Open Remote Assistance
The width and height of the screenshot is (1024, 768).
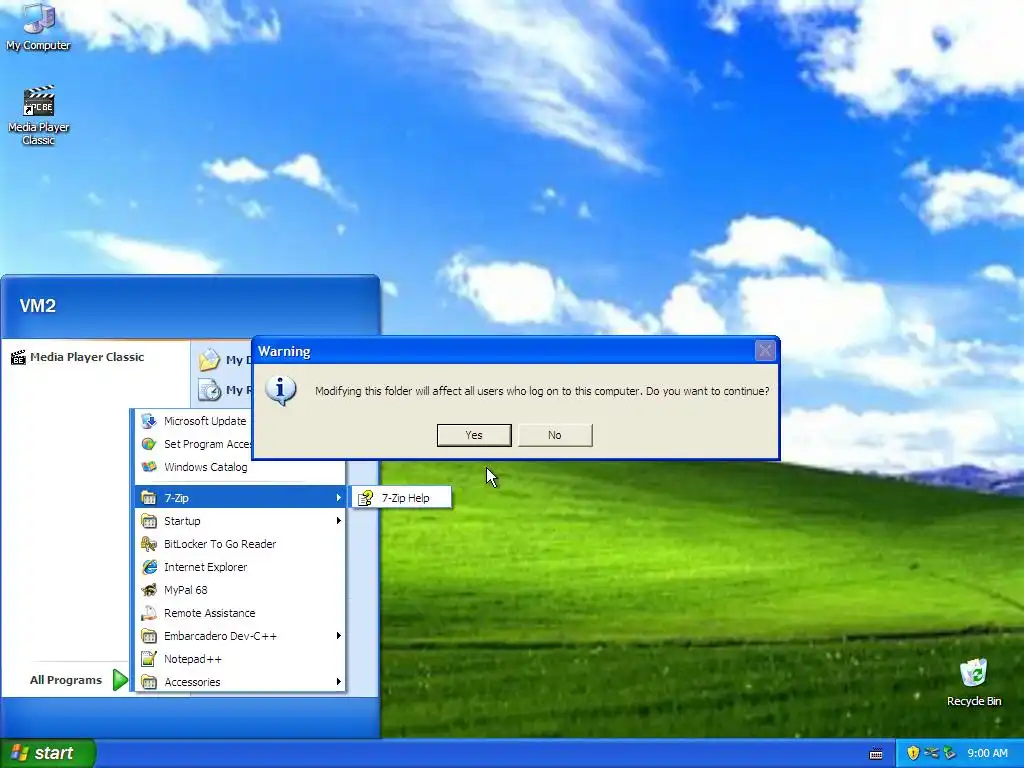pos(240,613)
